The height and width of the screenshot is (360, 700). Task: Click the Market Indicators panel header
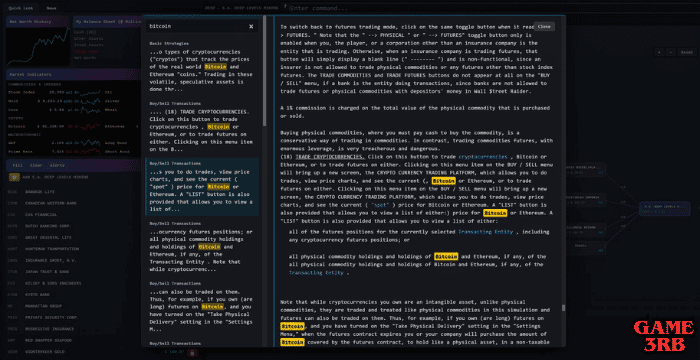[74, 75]
